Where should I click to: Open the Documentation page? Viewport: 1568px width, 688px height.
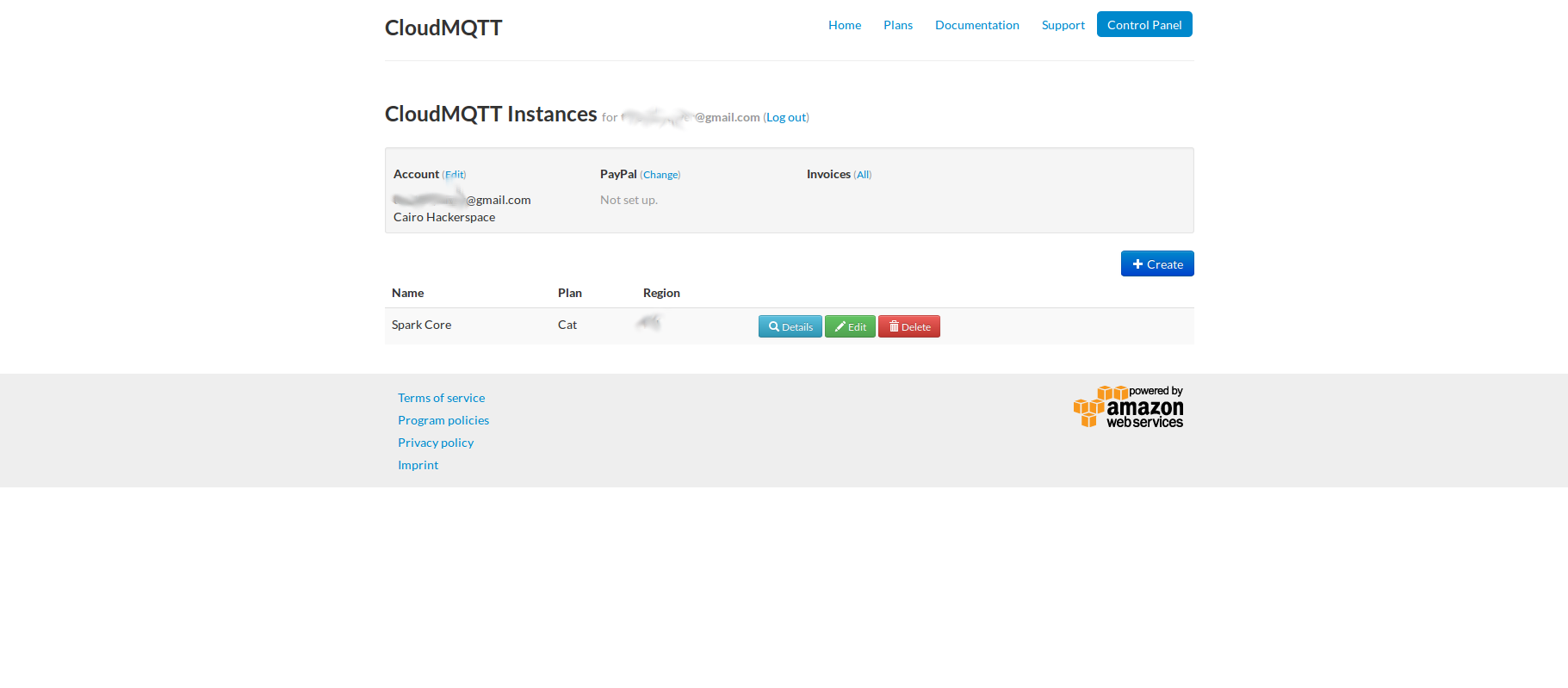coord(977,25)
